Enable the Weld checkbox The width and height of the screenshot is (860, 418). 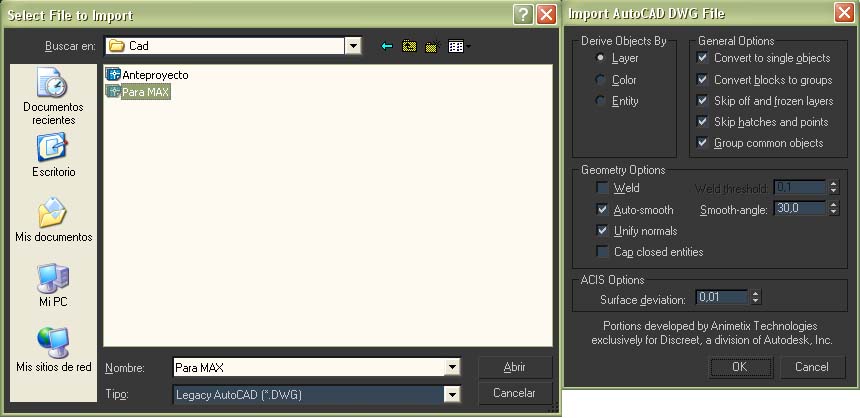point(603,188)
